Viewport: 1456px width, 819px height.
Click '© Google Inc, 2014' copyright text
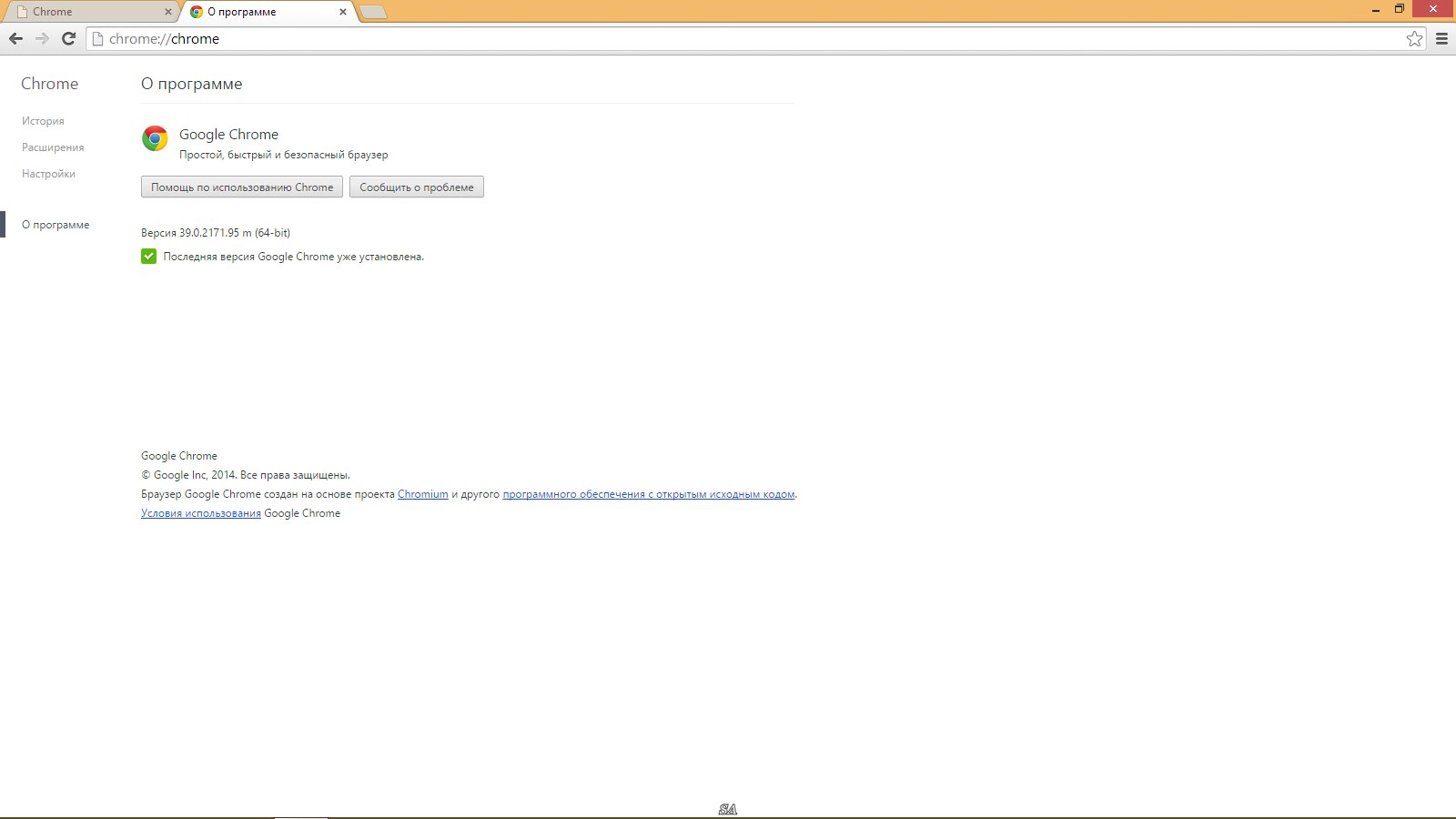(x=188, y=475)
